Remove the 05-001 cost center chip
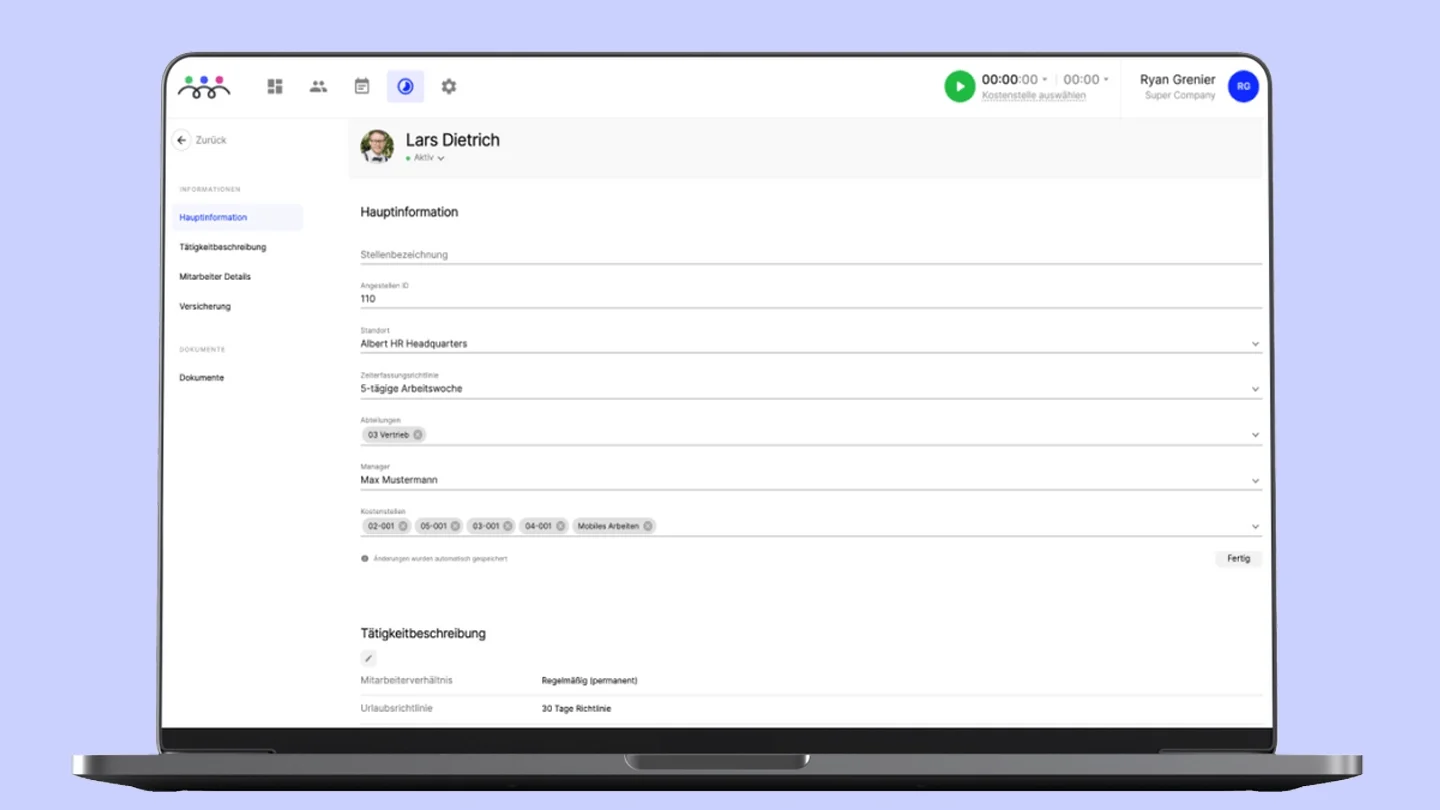Screen dimensions: 1440x810 click(455, 526)
